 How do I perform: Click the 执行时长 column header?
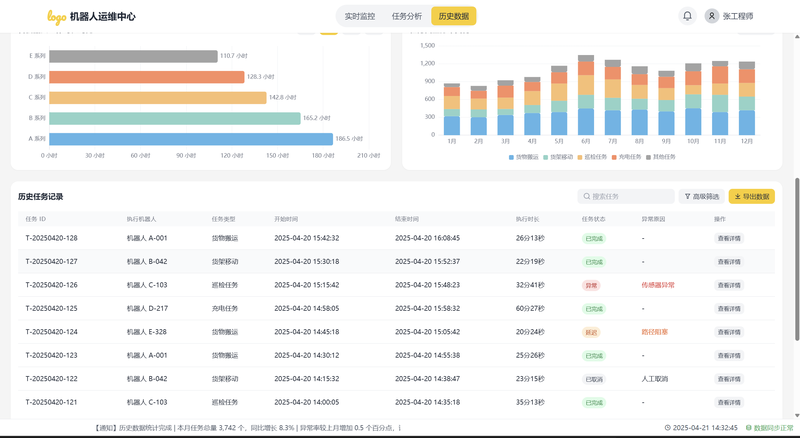(528, 219)
